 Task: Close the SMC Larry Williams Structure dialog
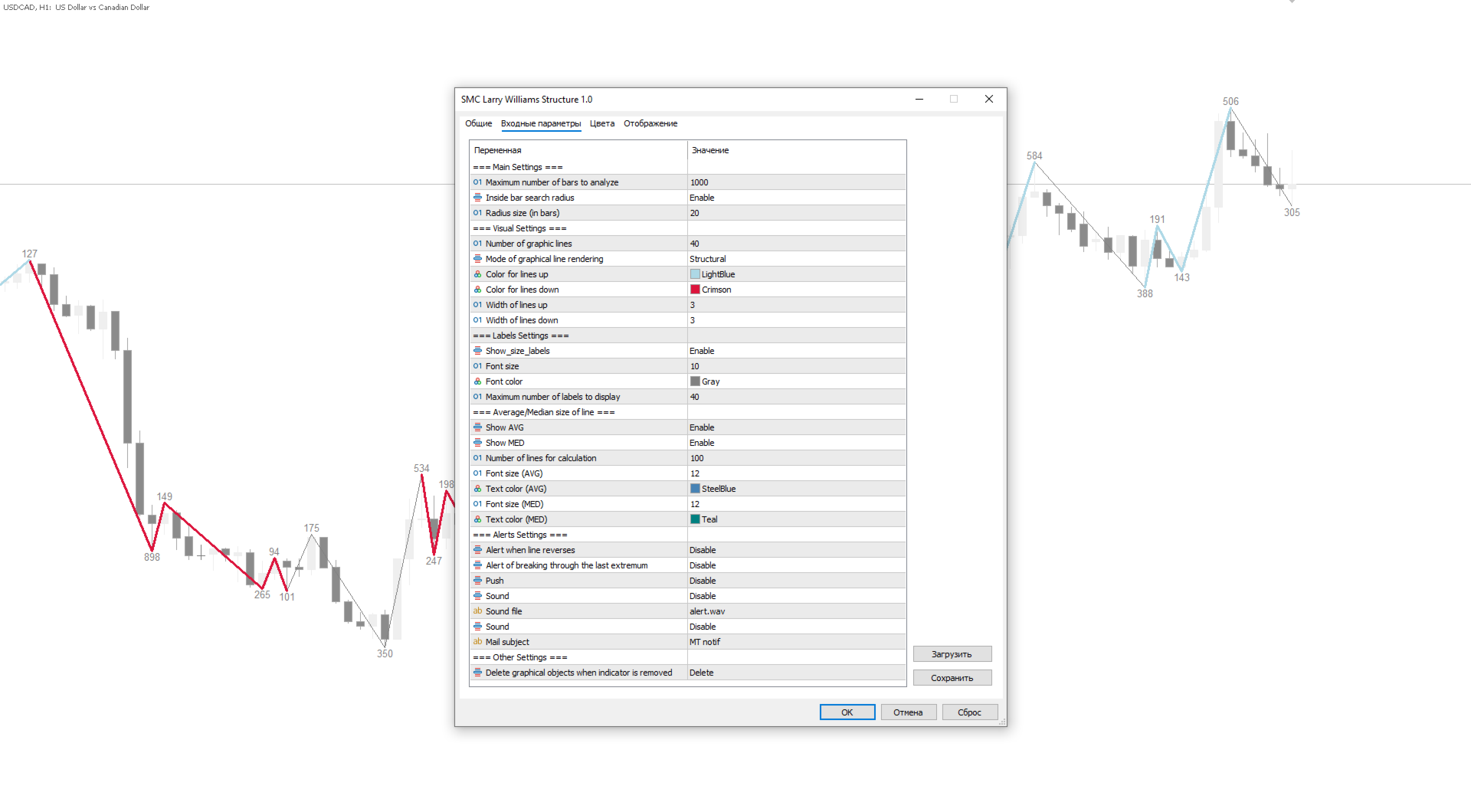pyautogui.click(x=989, y=99)
